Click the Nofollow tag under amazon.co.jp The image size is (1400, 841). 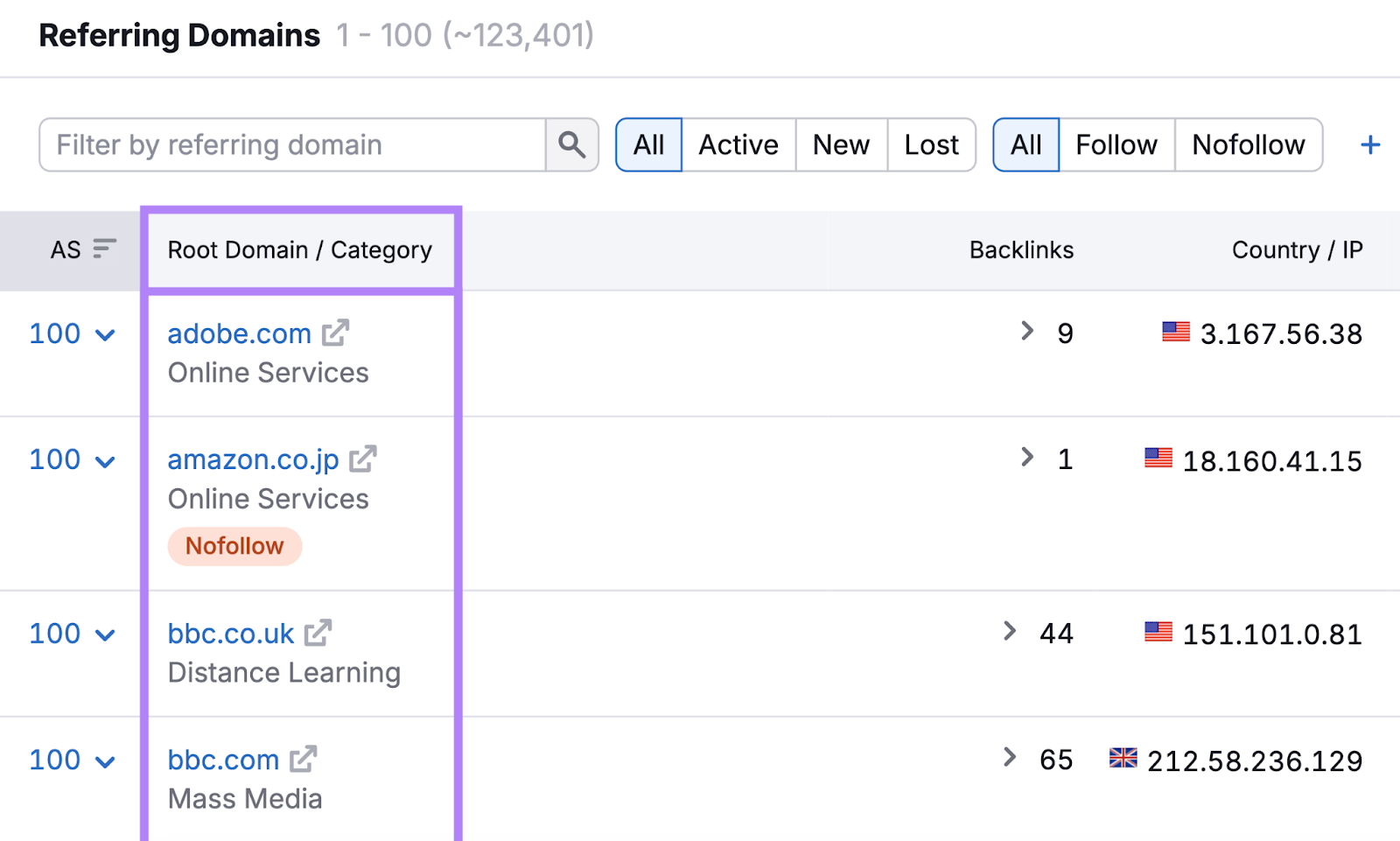click(234, 546)
